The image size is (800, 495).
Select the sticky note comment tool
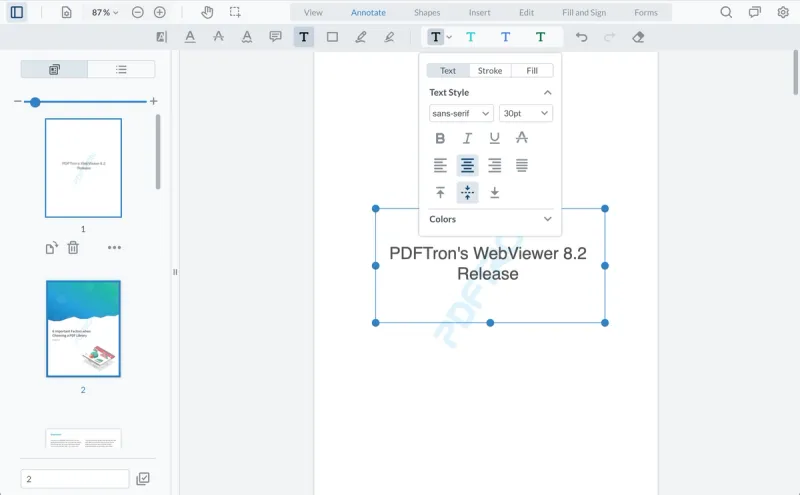click(x=275, y=37)
